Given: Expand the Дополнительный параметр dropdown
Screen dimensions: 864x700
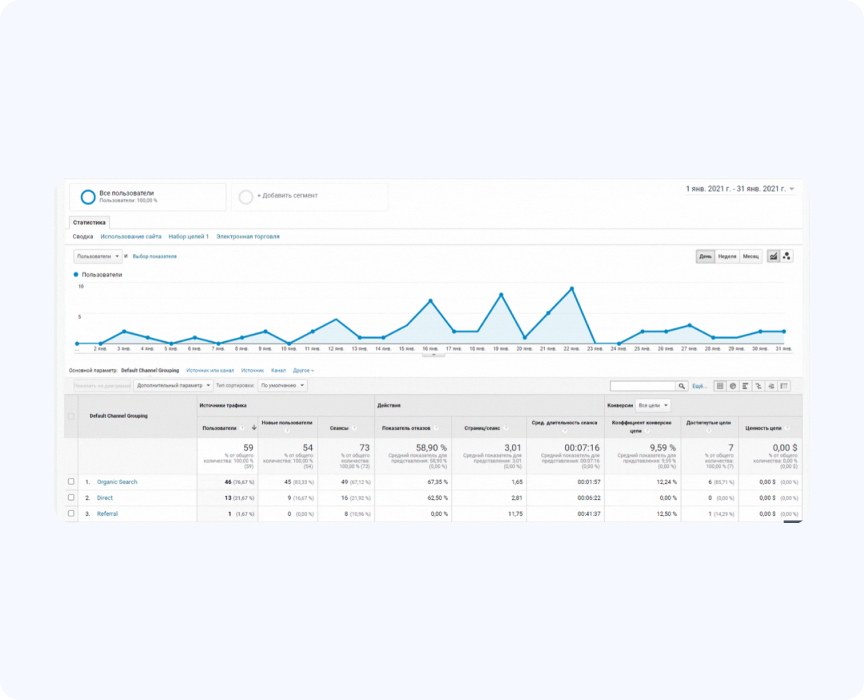Looking at the screenshot, I should point(174,385).
